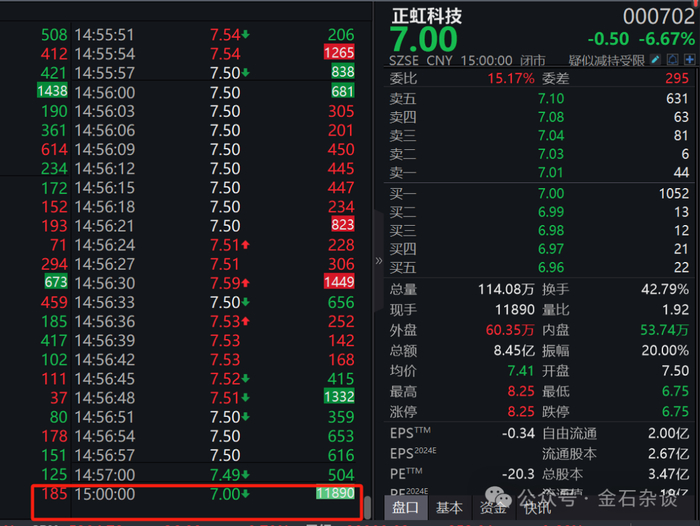Click the highlighted 823 volume at 14:56:21
The width and height of the screenshot is (700, 526).
pyautogui.click(x=342, y=225)
